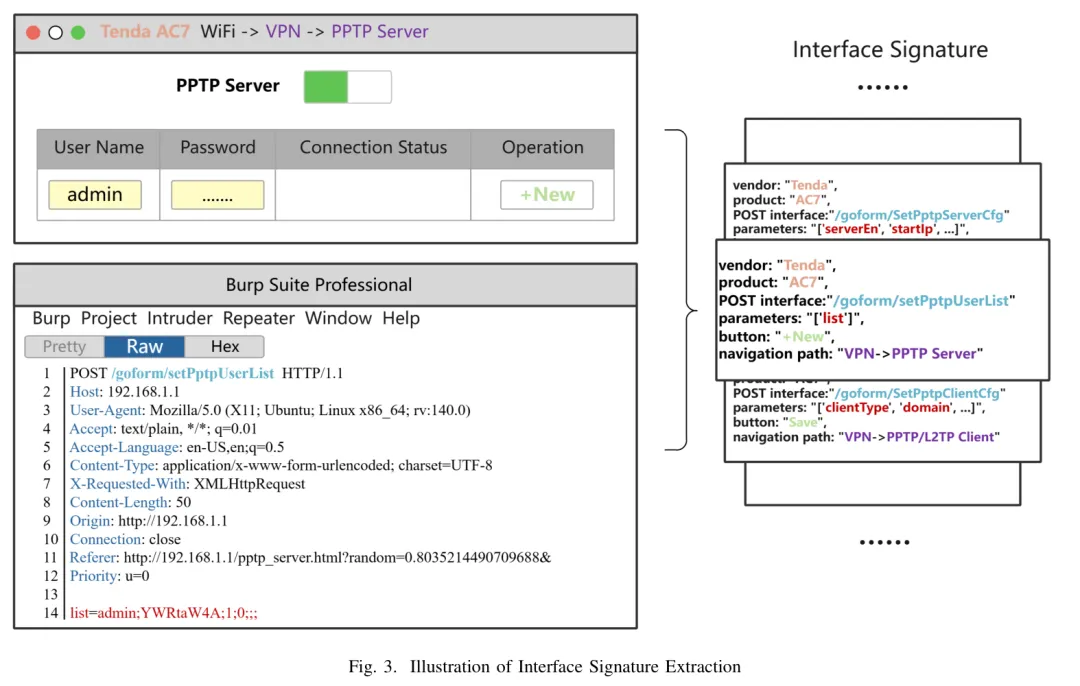The image size is (1080, 686).
Task: Select the Raw tab
Action: [x=145, y=346]
